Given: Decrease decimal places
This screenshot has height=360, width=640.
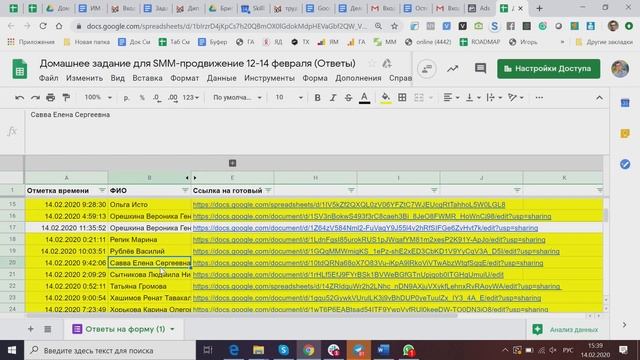Looking at the screenshot, I should pyautogui.click(x=157, y=98).
